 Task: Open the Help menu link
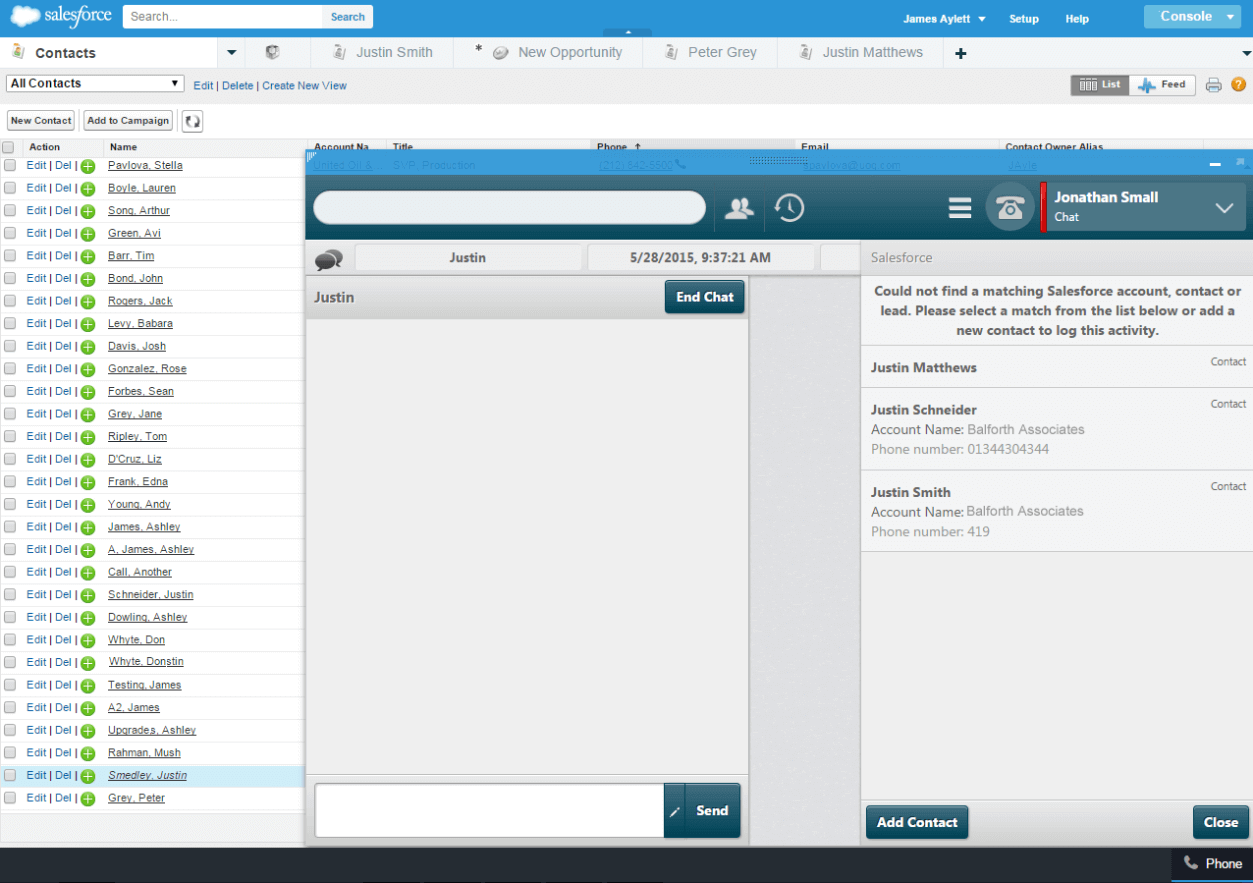tap(1077, 19)
